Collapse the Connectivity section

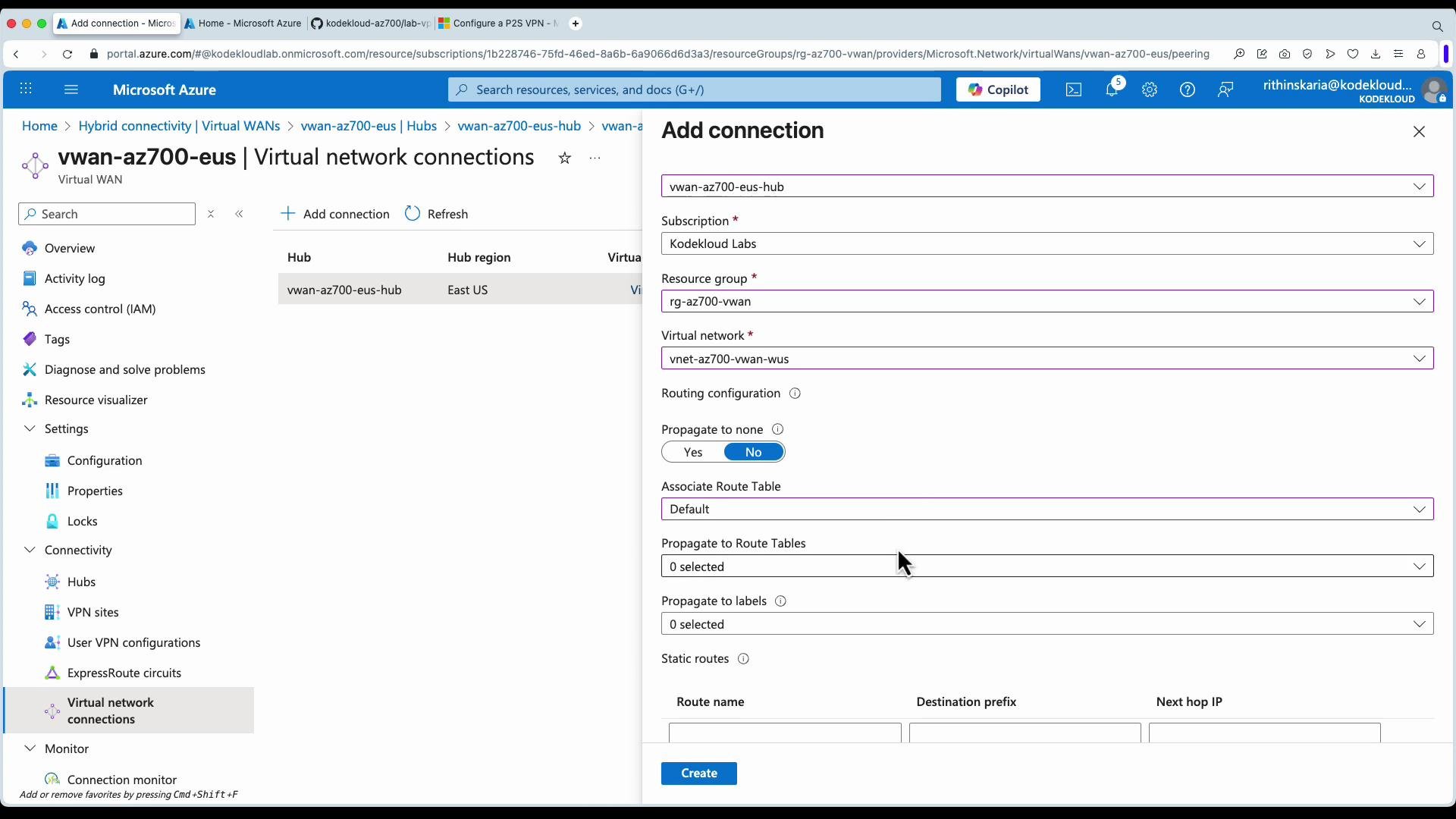pyautogui.click(x=30, y=550)
